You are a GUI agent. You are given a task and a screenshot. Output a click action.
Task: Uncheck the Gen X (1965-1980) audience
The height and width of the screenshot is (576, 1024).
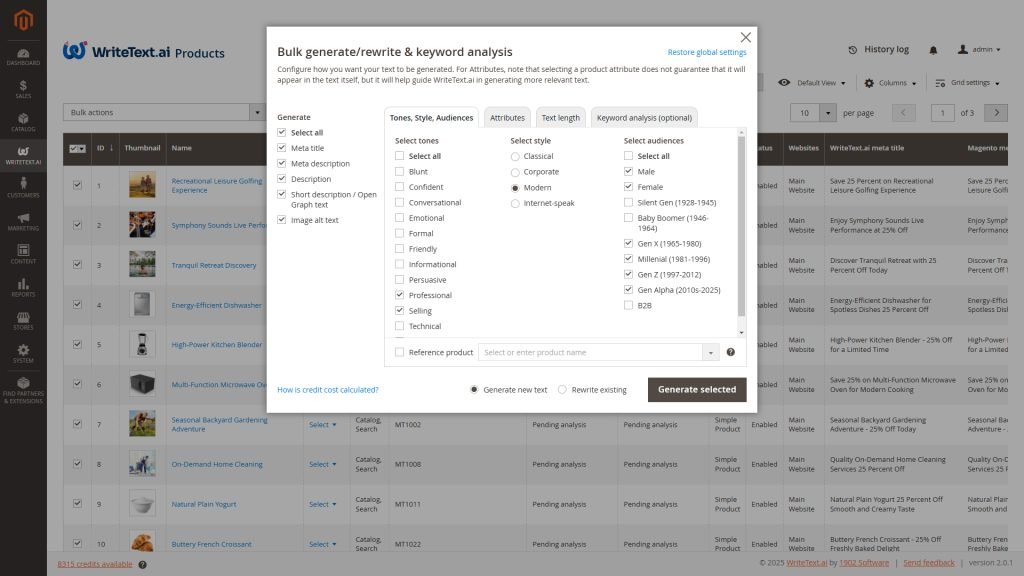[x=629, y=243]
